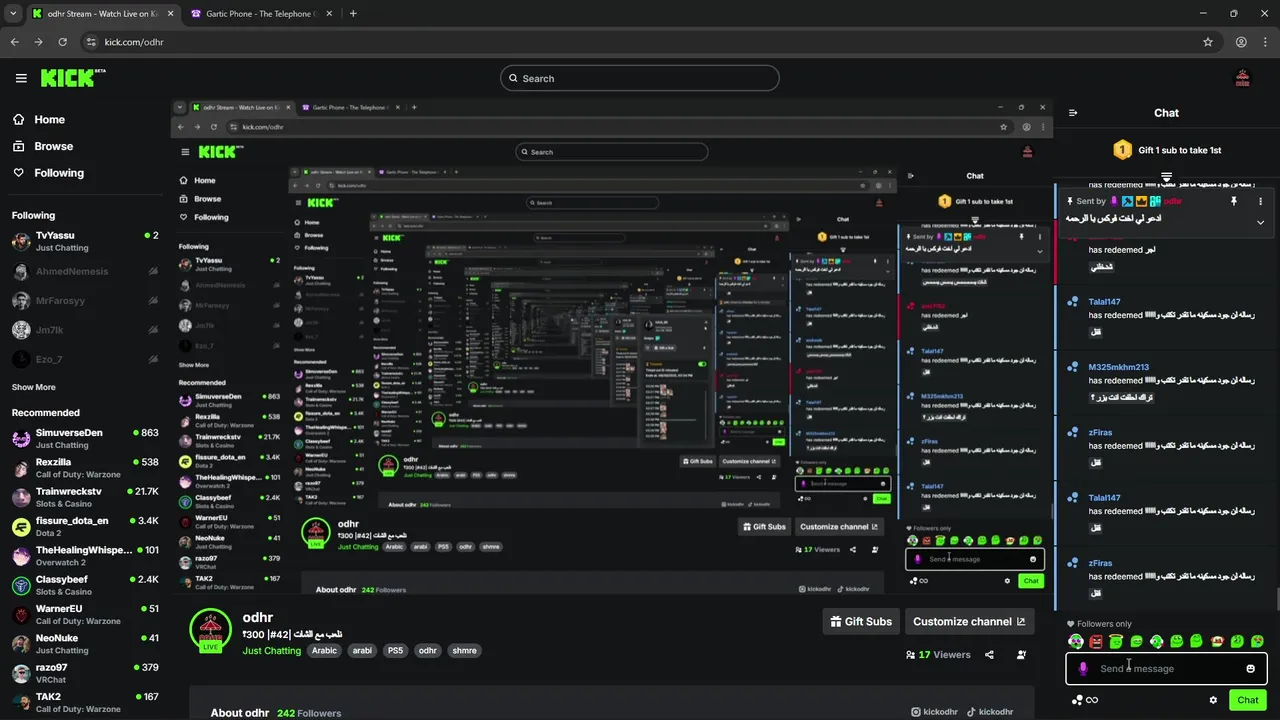The image size is (1280, 720).
Task: Click the Gift 1 sub to take 1st banner
Action: tap(1167, 150)
